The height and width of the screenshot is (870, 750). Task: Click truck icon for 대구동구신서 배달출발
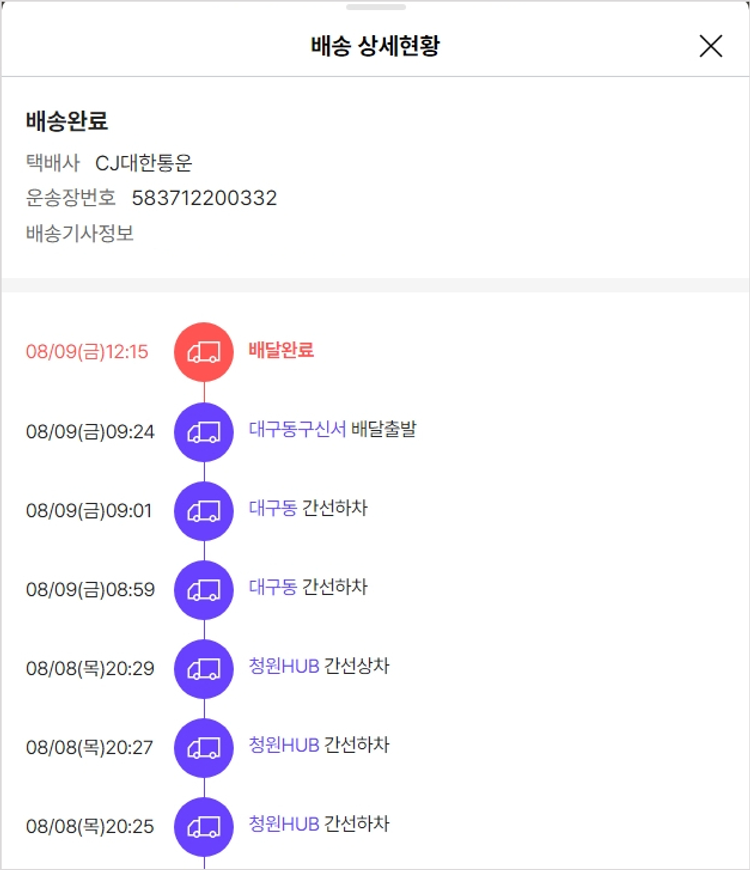tap(204, 431)
